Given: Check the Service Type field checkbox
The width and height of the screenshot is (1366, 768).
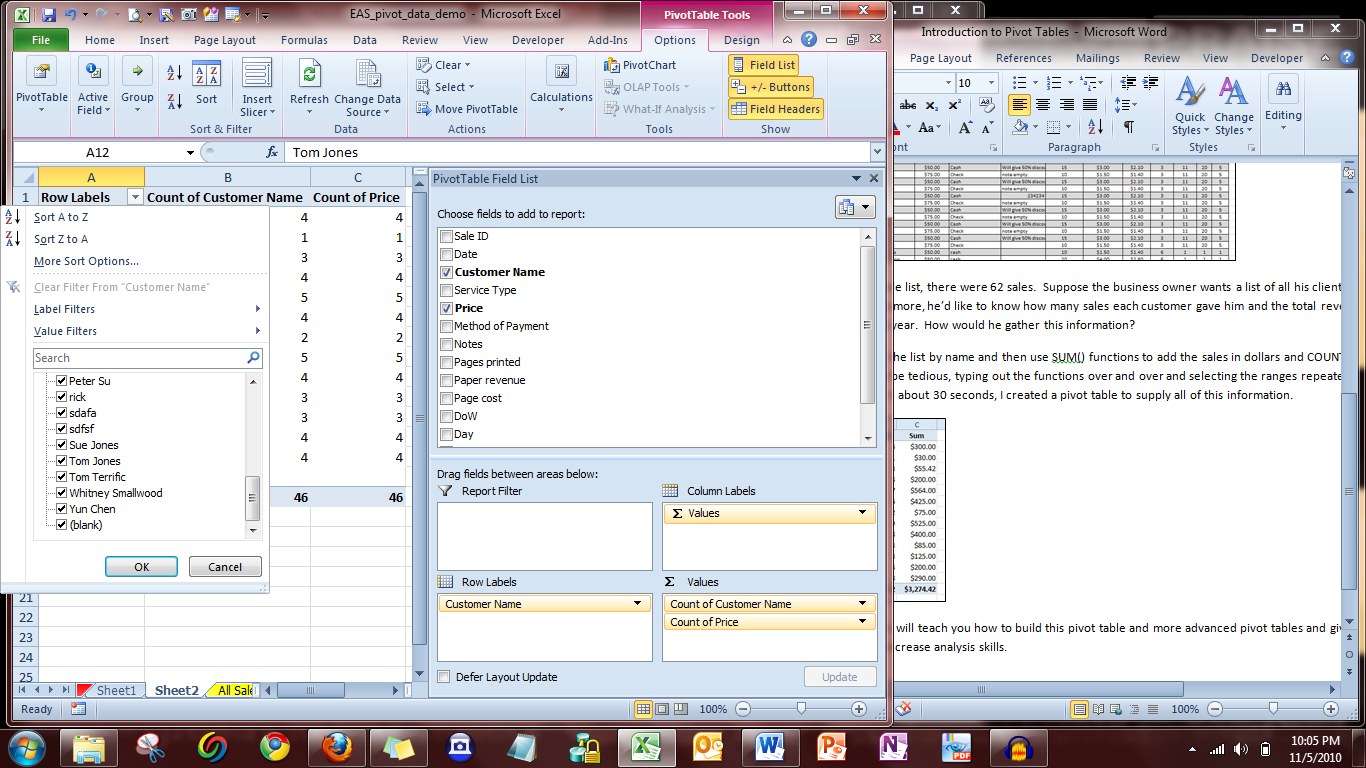Looking at the screenshot, I should click(x=446, y=290).
